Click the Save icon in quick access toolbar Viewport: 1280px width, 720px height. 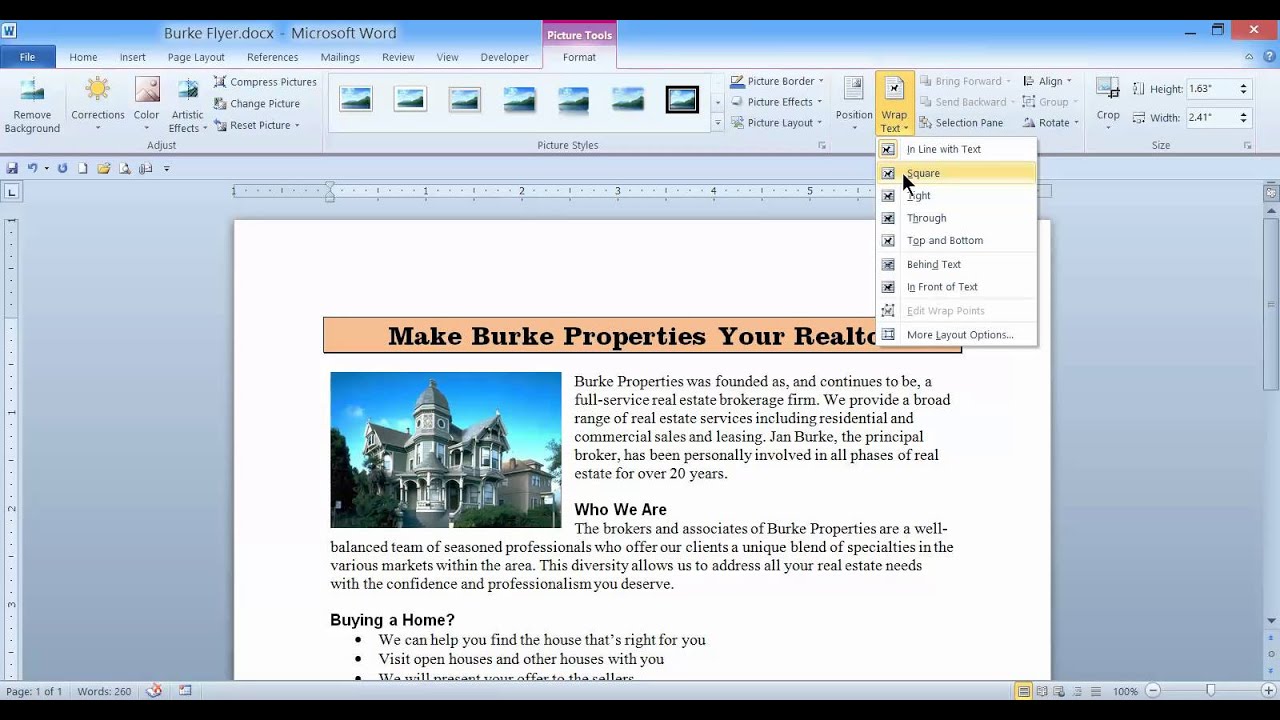point(12,168)
